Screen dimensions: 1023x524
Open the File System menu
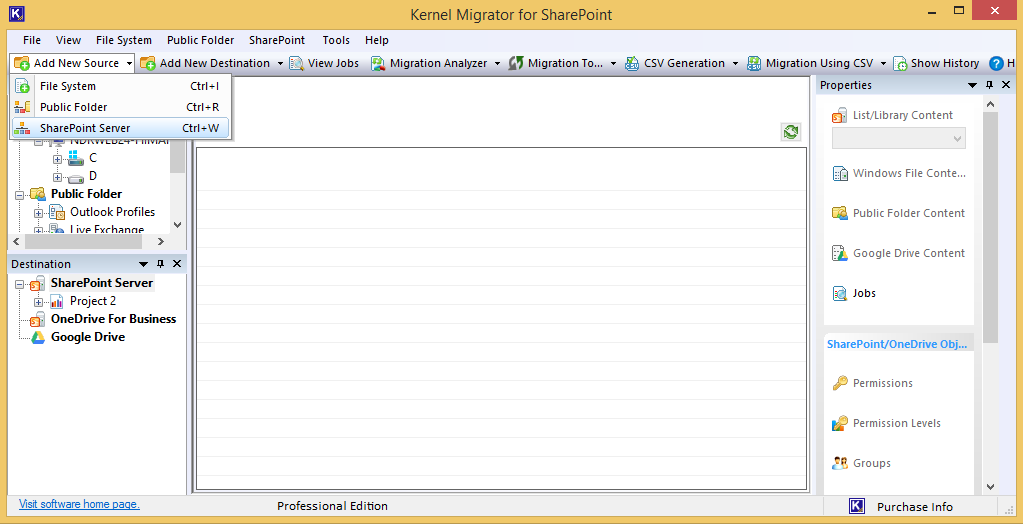point(123,40)
